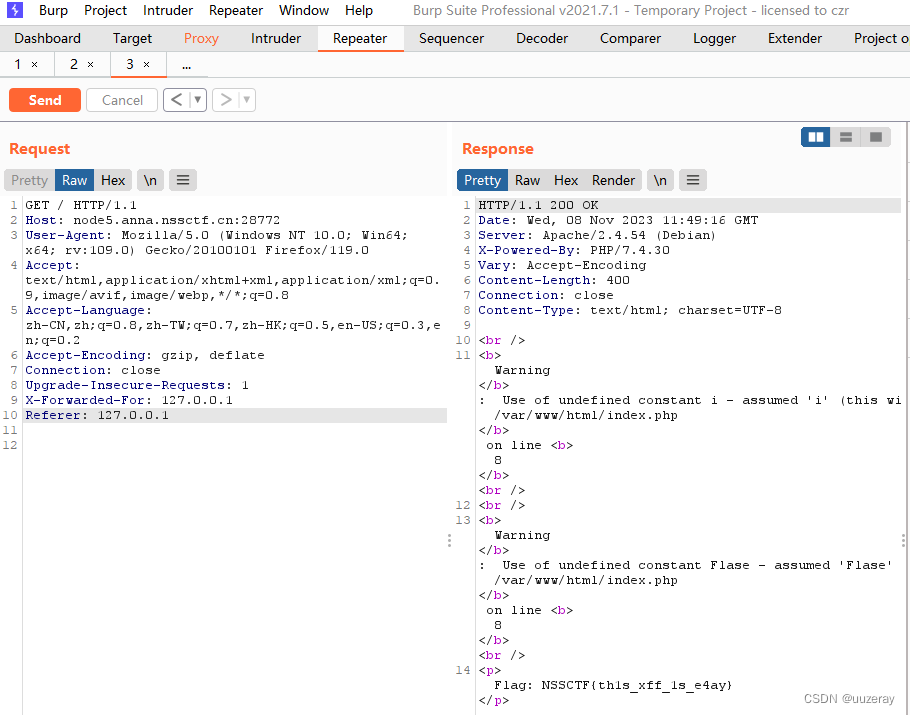Viewport: 910px width, 715px height.
Task: Open the Request panel options menu icon
Action: [x=183, y=180]
